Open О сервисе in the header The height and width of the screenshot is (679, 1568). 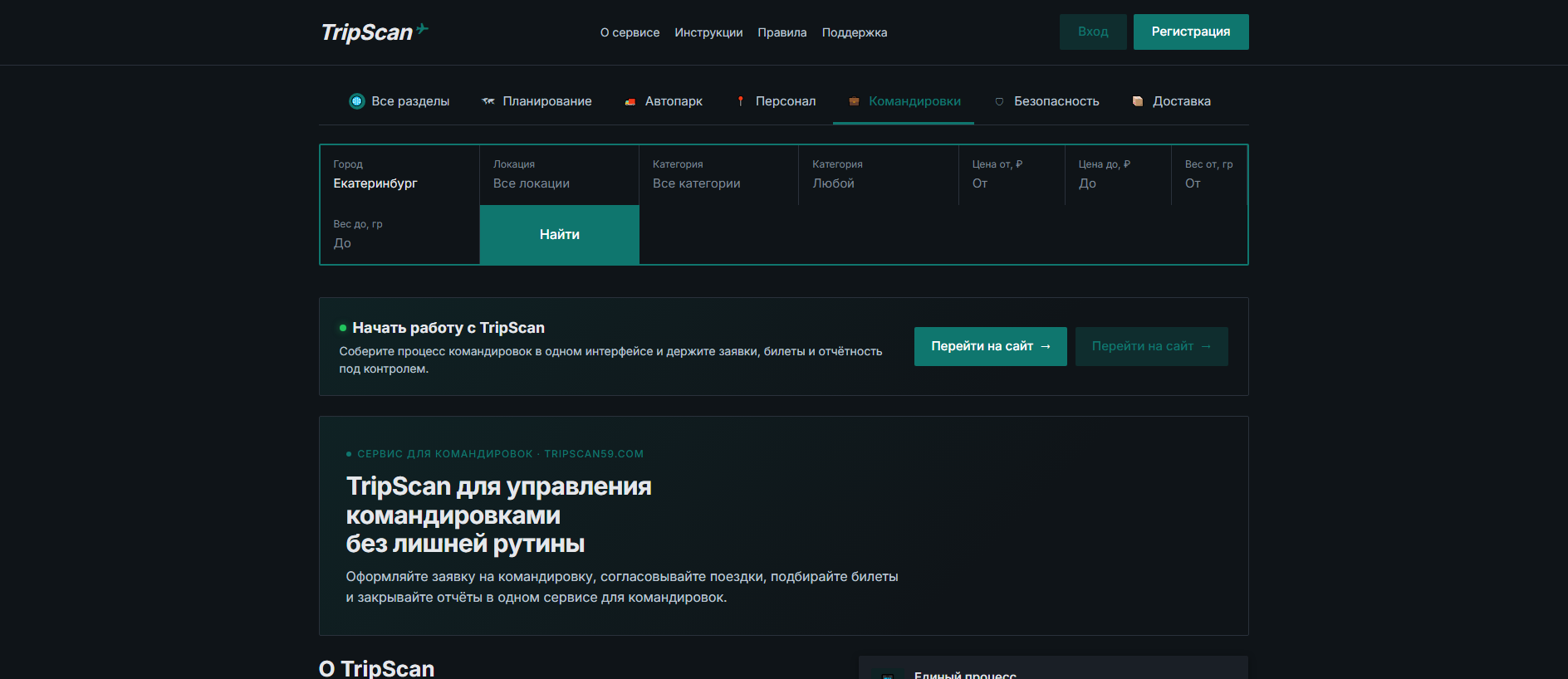click(630, 32)
